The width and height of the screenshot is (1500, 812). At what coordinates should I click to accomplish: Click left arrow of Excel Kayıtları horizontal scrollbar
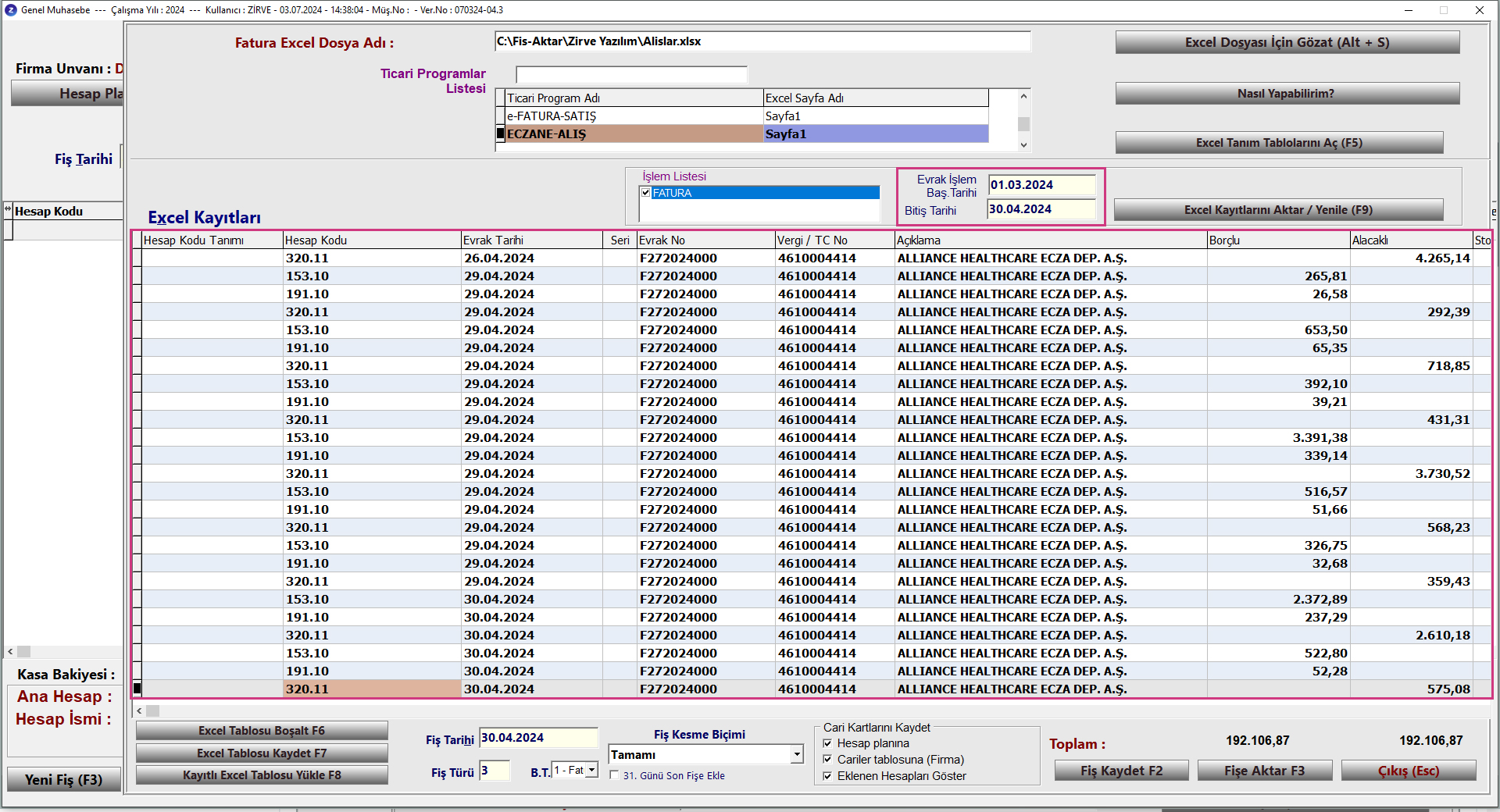point(140,710)
